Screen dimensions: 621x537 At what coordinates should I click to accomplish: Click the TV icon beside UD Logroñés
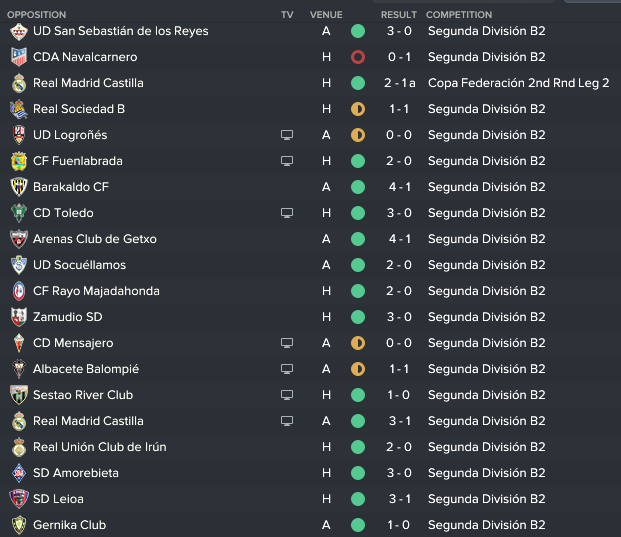coord(287,135)
